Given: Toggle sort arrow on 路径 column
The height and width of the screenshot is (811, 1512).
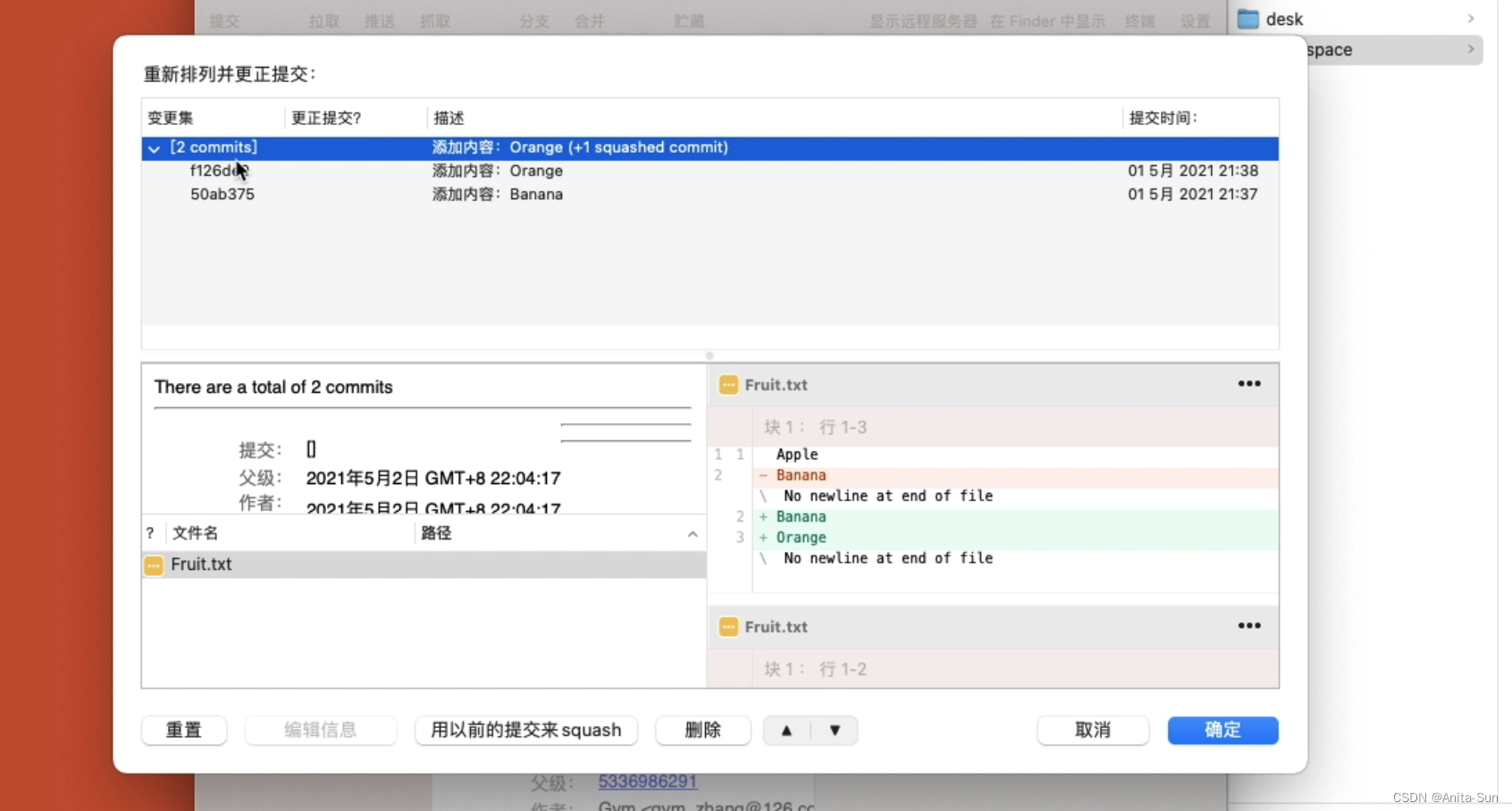Looking at the screenshot, I should (693, 534).
